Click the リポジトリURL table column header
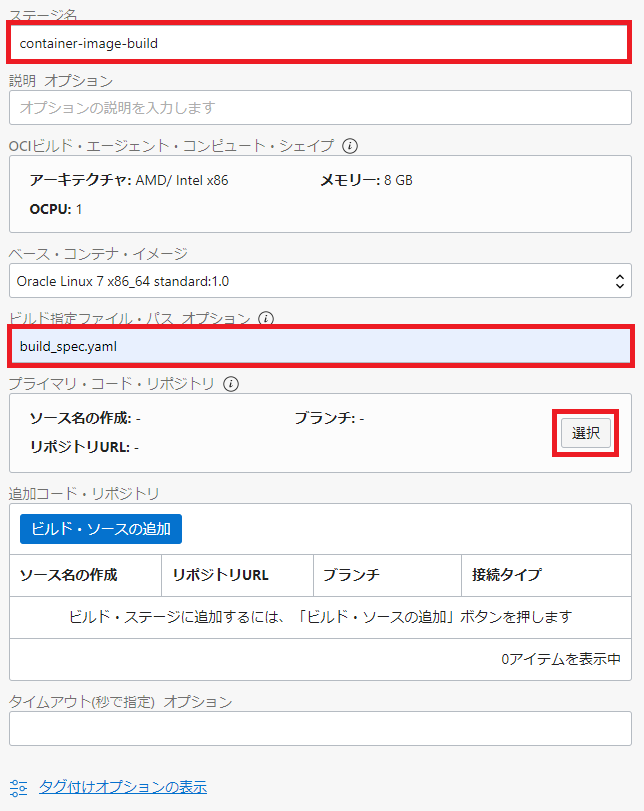This screenshot has width=644, height=811. pos(220,575)
